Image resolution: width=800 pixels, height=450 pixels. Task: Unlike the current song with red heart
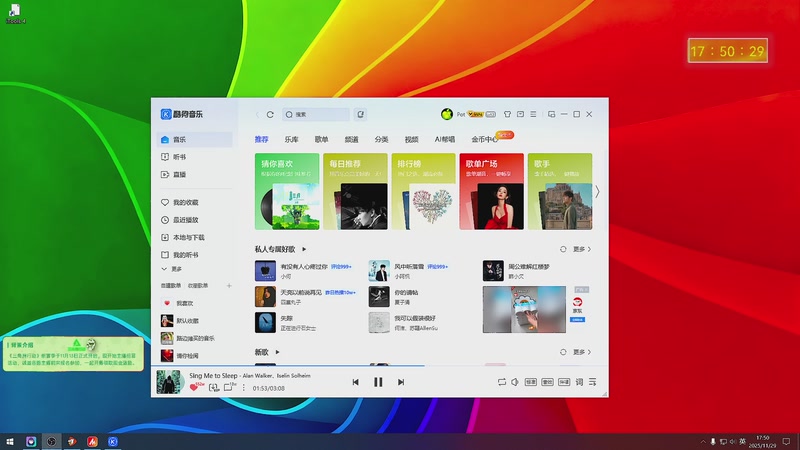[x=193, y=388]
